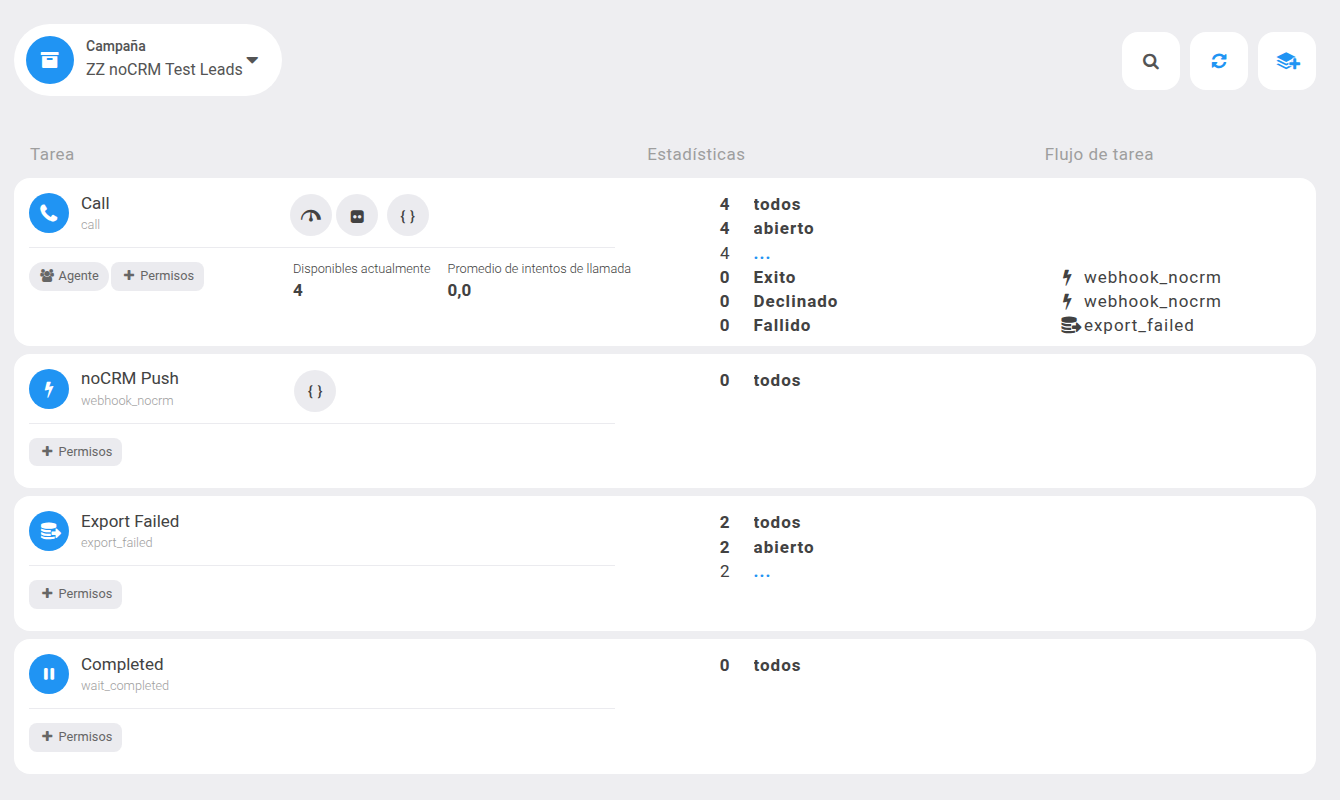
Task: Click 'Fallido' in Call statistics
Action: 782,325
